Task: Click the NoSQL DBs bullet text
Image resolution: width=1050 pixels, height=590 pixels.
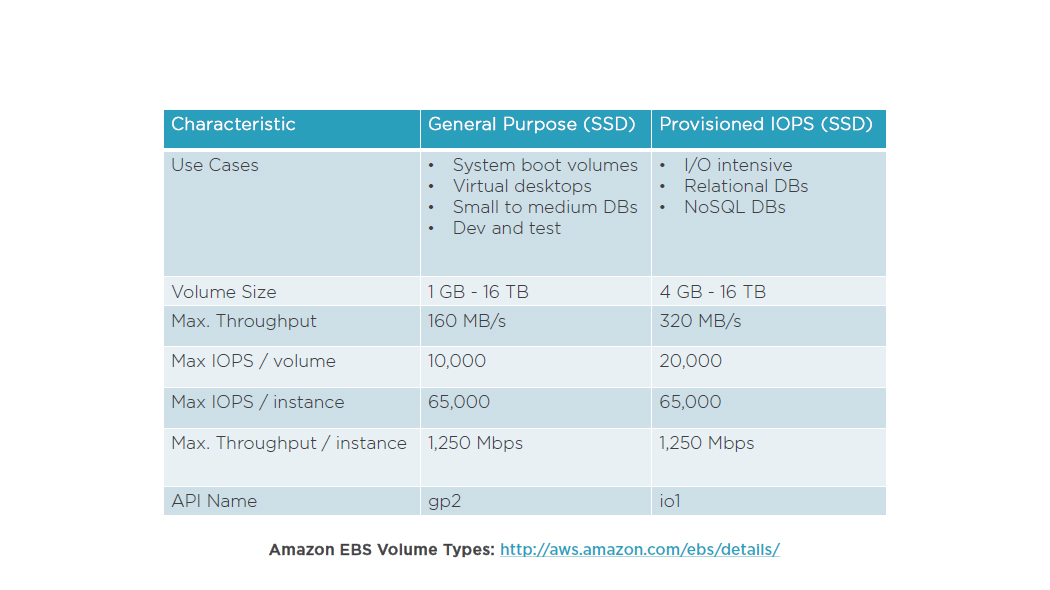Action: (735, 208)
